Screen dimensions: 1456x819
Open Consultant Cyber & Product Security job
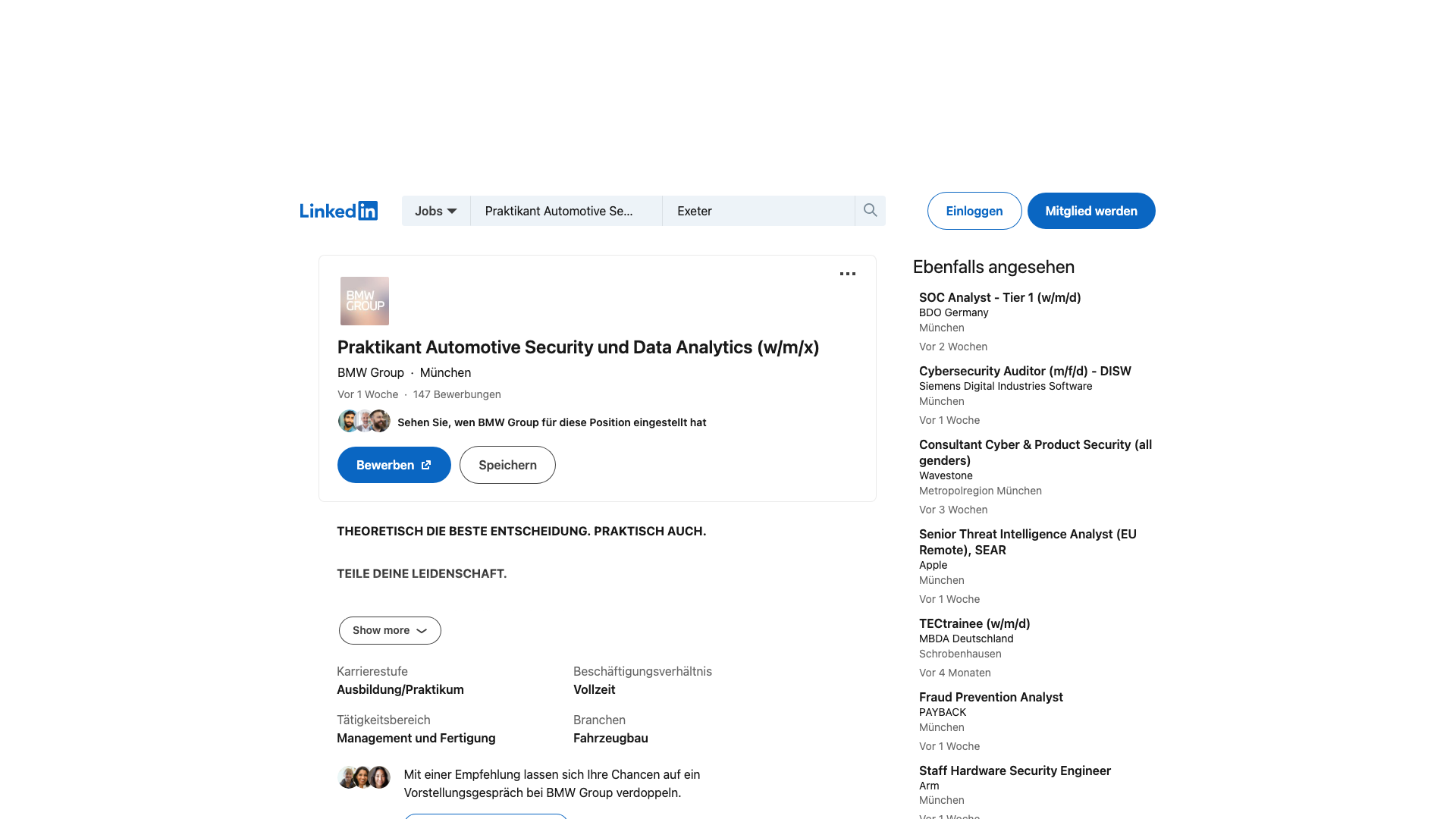[x=1035, y=453]
